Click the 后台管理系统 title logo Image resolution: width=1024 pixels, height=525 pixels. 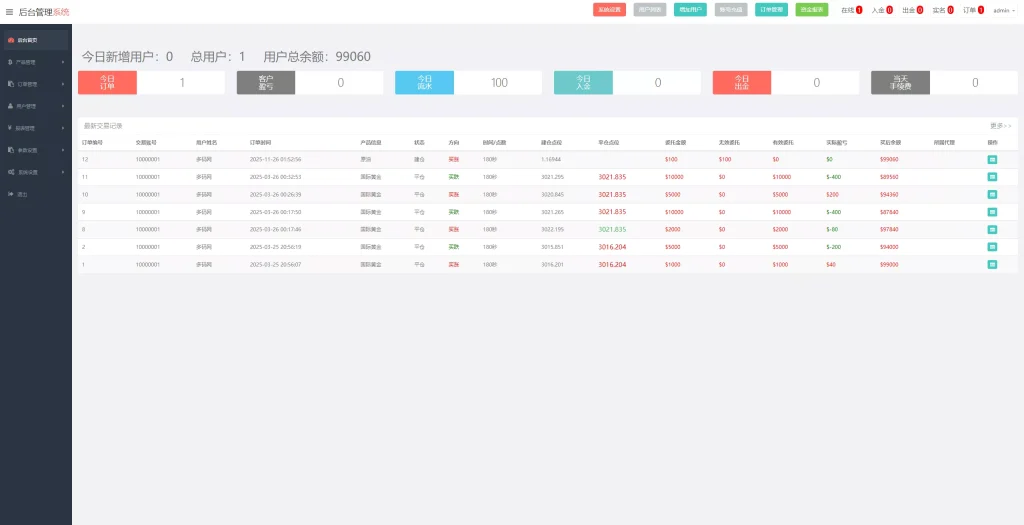(44, 12)
